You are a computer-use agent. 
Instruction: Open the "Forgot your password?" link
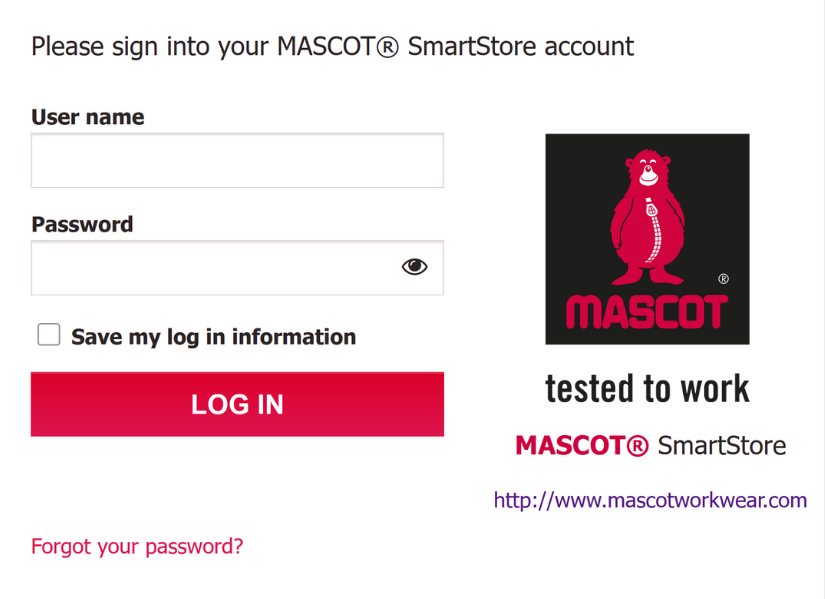tap(137, 546)
